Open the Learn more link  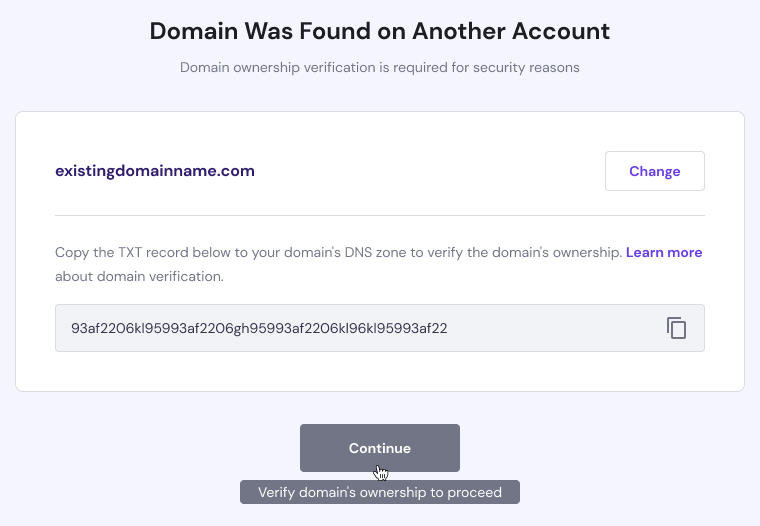pos(664,253)
